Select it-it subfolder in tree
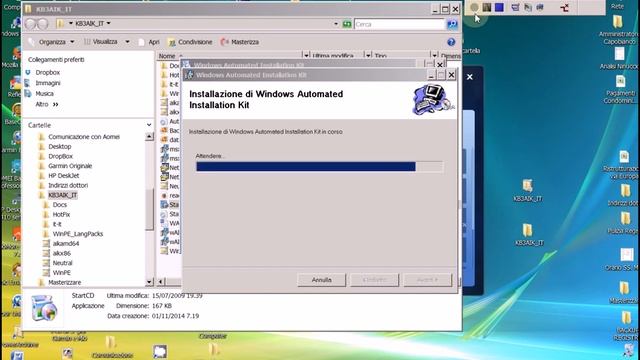 [x=57, y=224]
